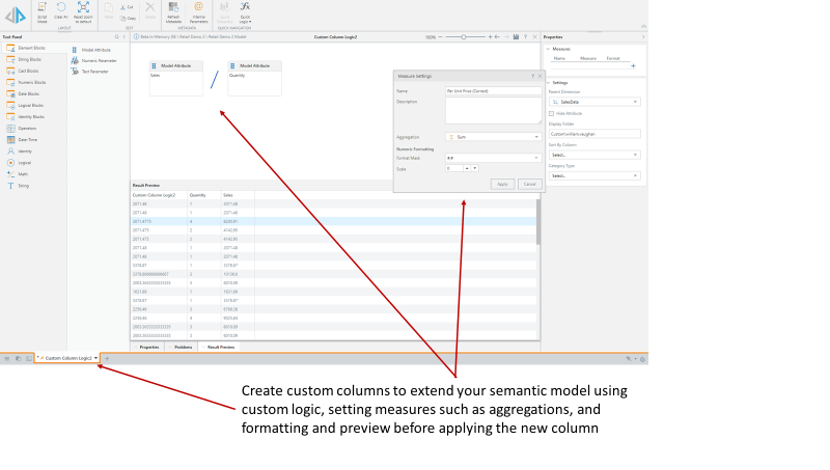Image resolution: width=830 pixels, height=470 pixels.
Task: Open the Format Mask dropdown
Action: click(x=493, y=158)
